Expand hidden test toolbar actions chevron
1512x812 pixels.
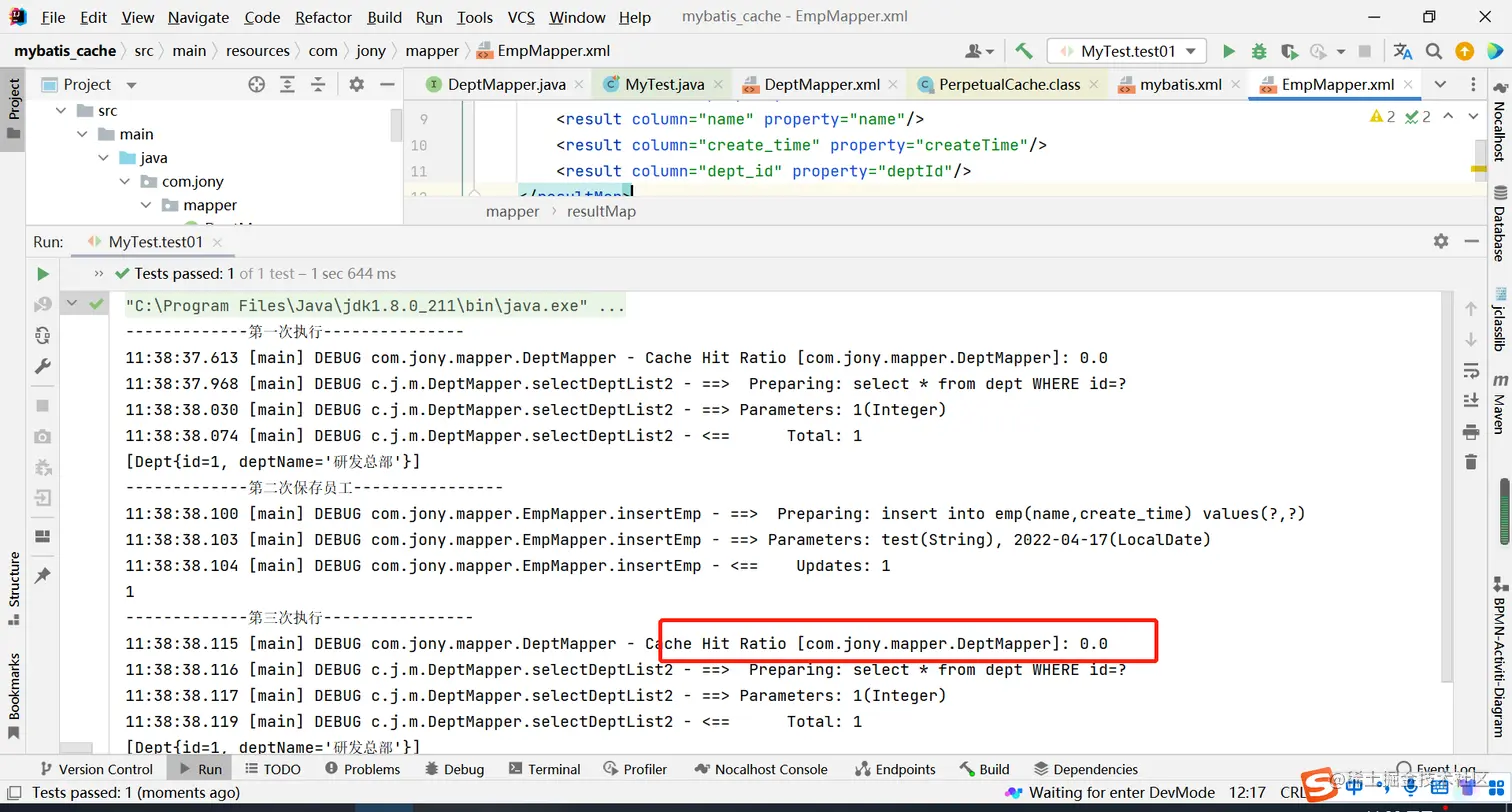point(98,273)
